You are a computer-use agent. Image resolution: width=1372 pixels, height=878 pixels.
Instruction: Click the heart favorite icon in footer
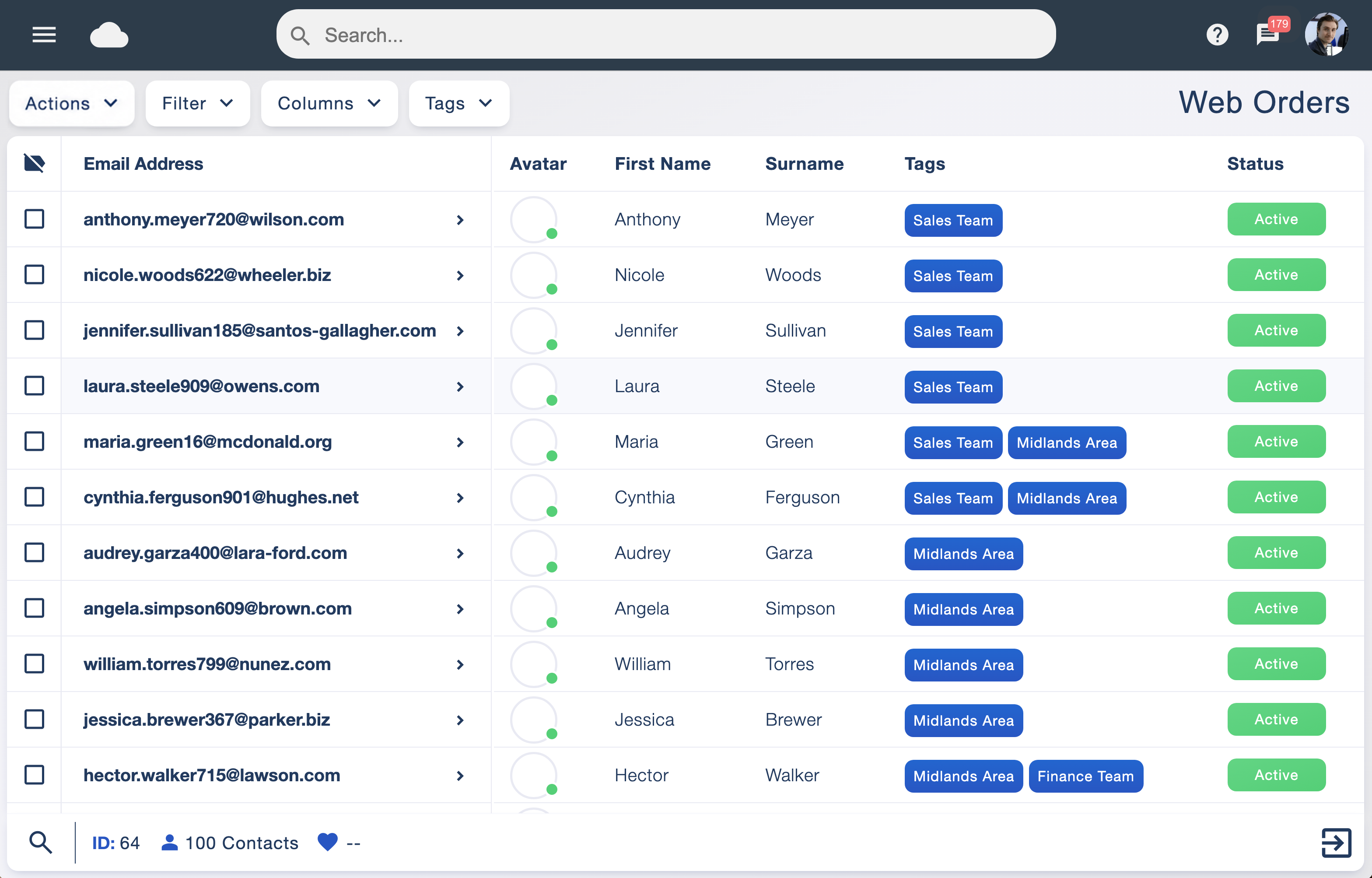coord(328,842)
